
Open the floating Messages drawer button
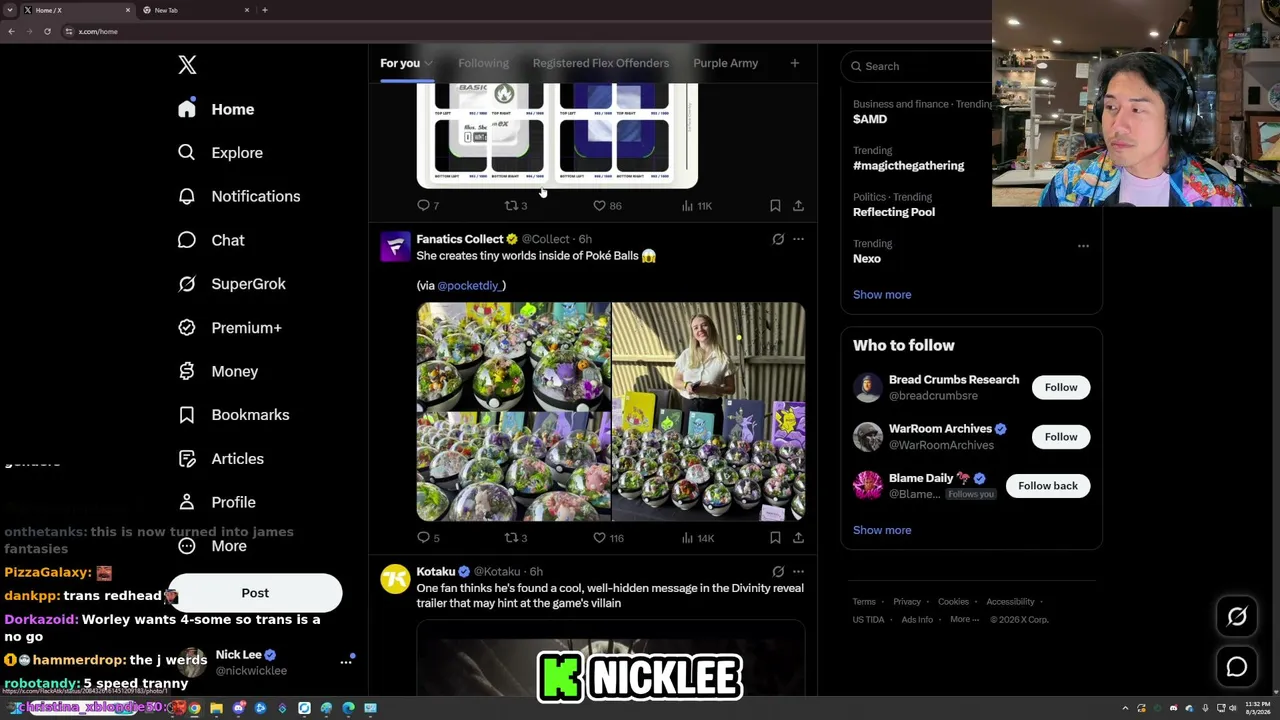(x=1237, y=667)
